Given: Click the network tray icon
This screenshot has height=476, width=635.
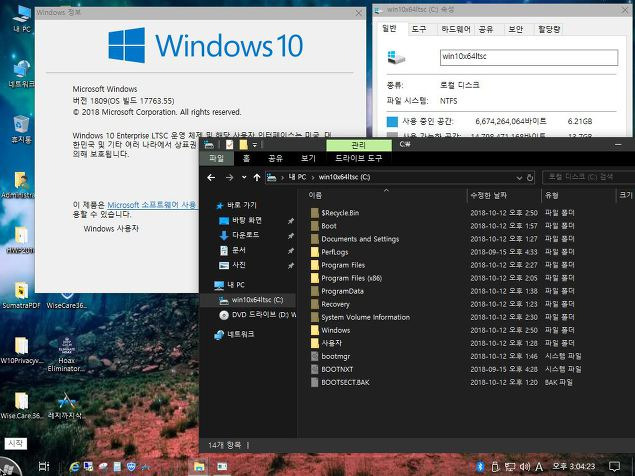Looking at the screenshot, I should click(510, 467).
